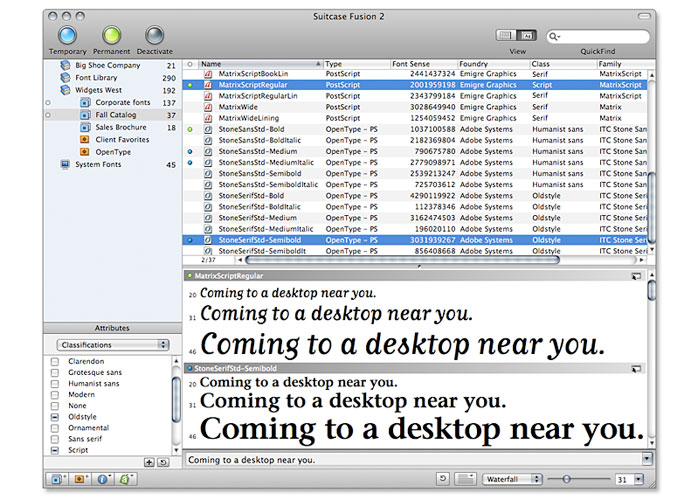Sort by the Type column header
The height and width of the screenshot is (500, 698).
pyautogui.click(x=357, y=64)
